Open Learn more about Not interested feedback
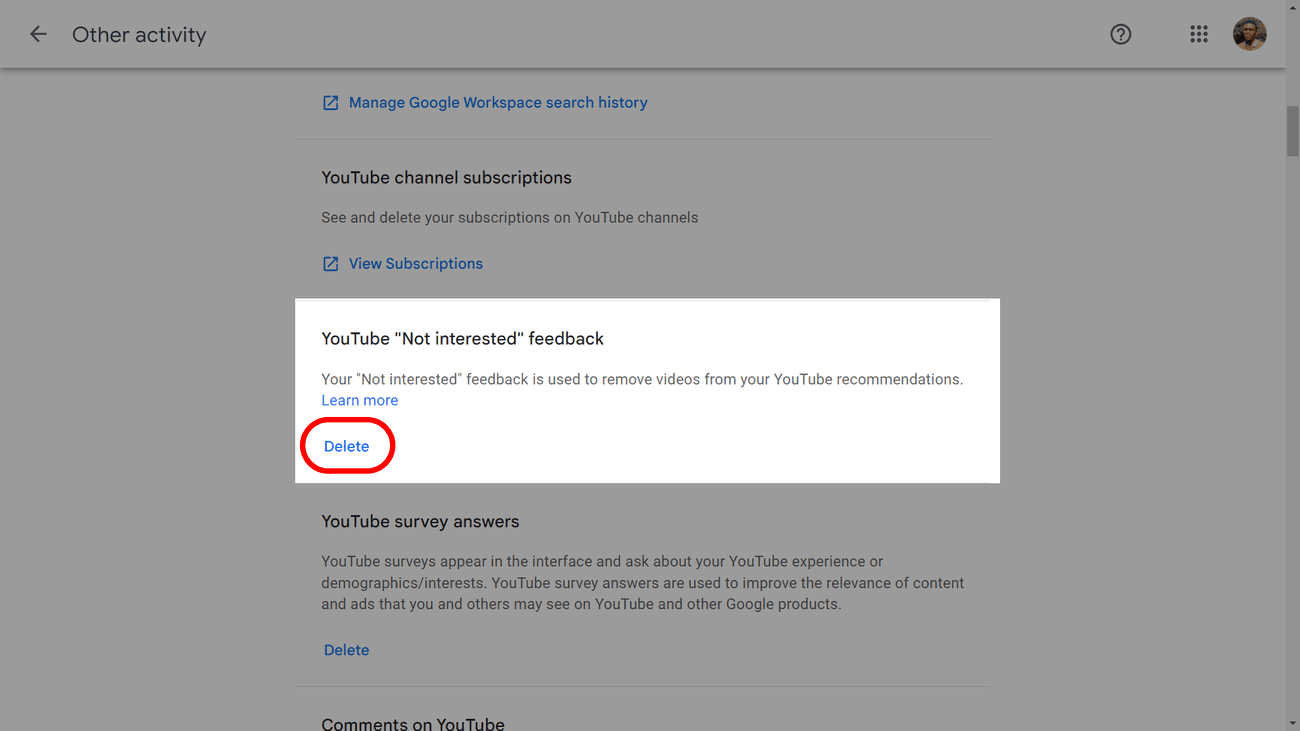The width and height of the screenshot is (1300, 731). pos(359,400)
